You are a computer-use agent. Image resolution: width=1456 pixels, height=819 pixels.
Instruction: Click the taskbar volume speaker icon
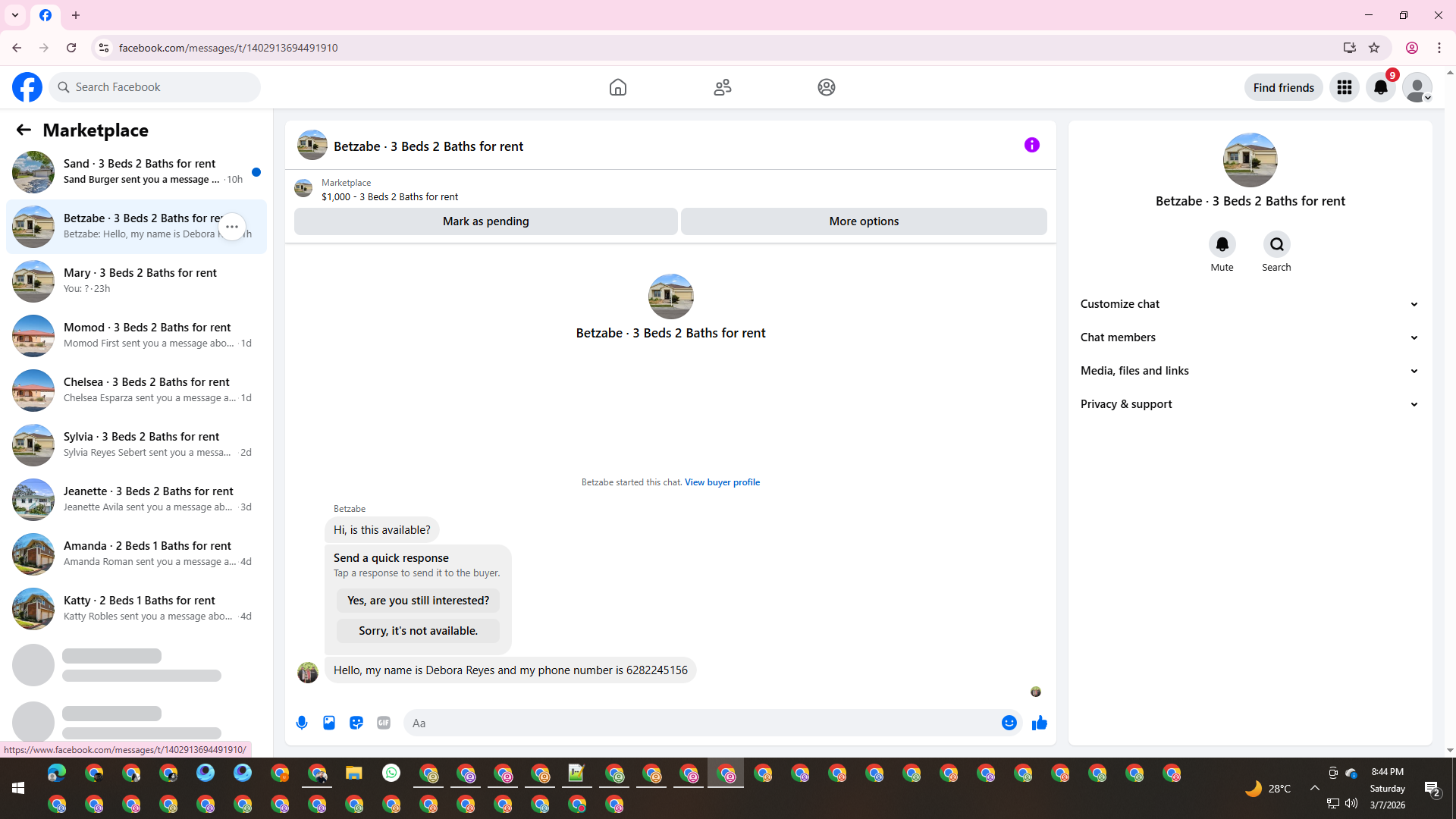click(x=1351, y=803)
